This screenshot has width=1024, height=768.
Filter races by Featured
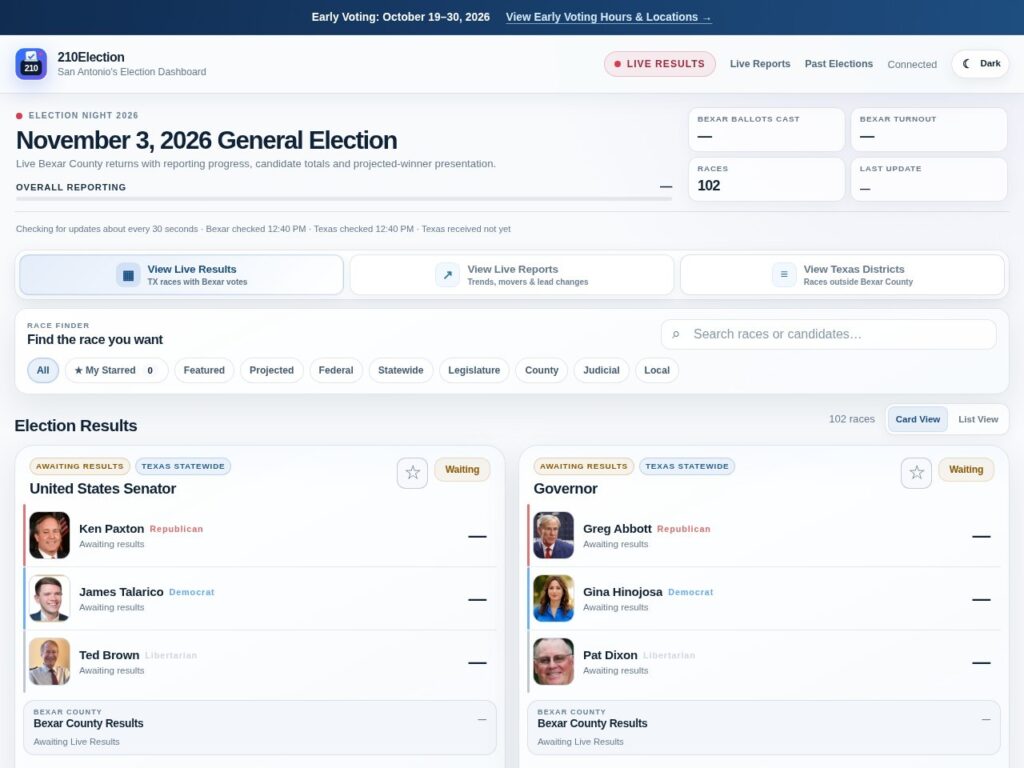(x=204, y=370)
